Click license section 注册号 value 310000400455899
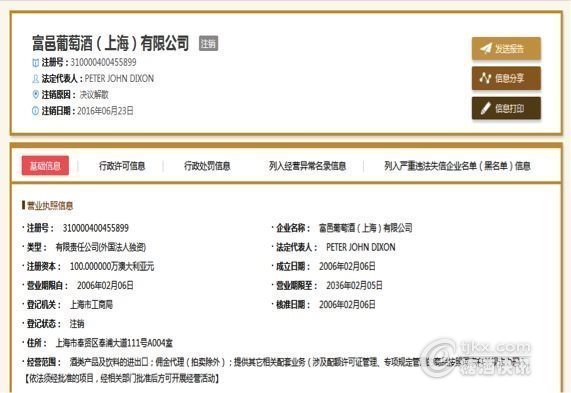 click(x=96, y=228)
